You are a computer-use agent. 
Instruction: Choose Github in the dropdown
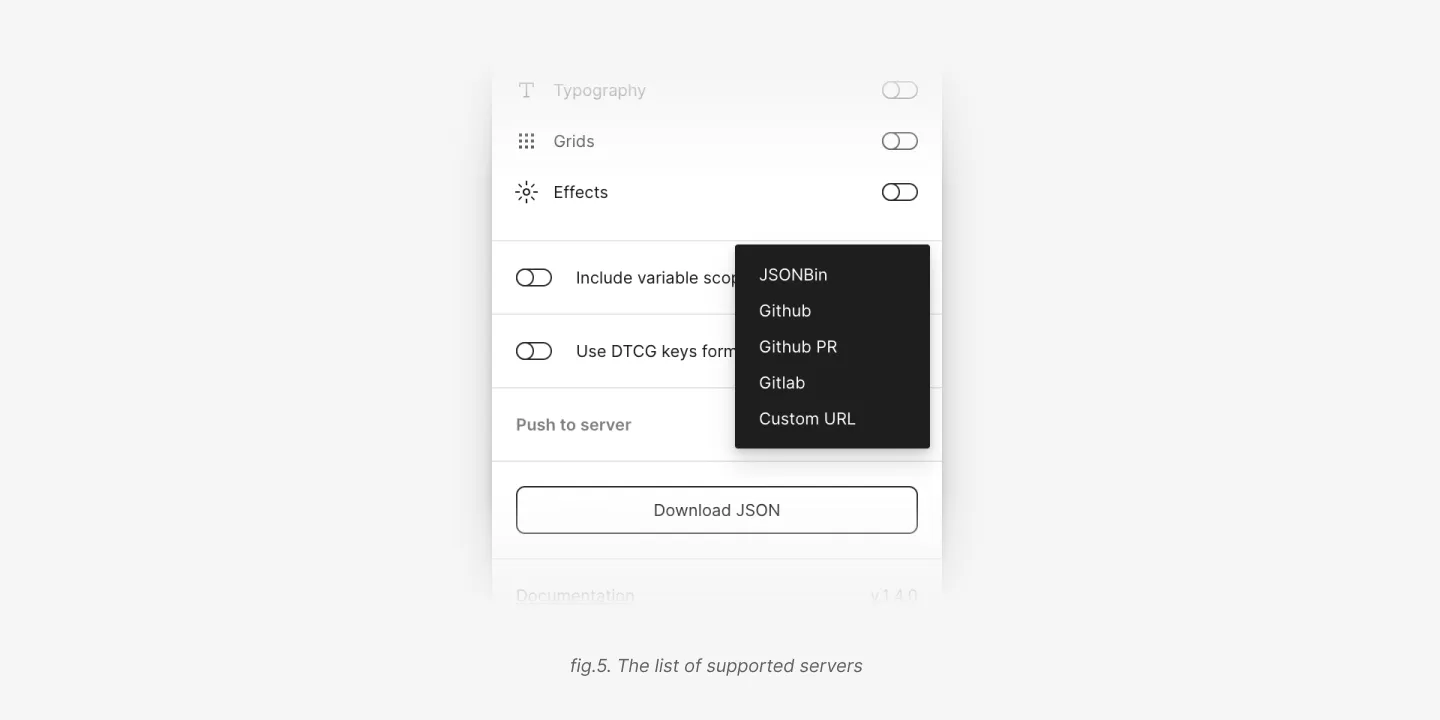785,311
